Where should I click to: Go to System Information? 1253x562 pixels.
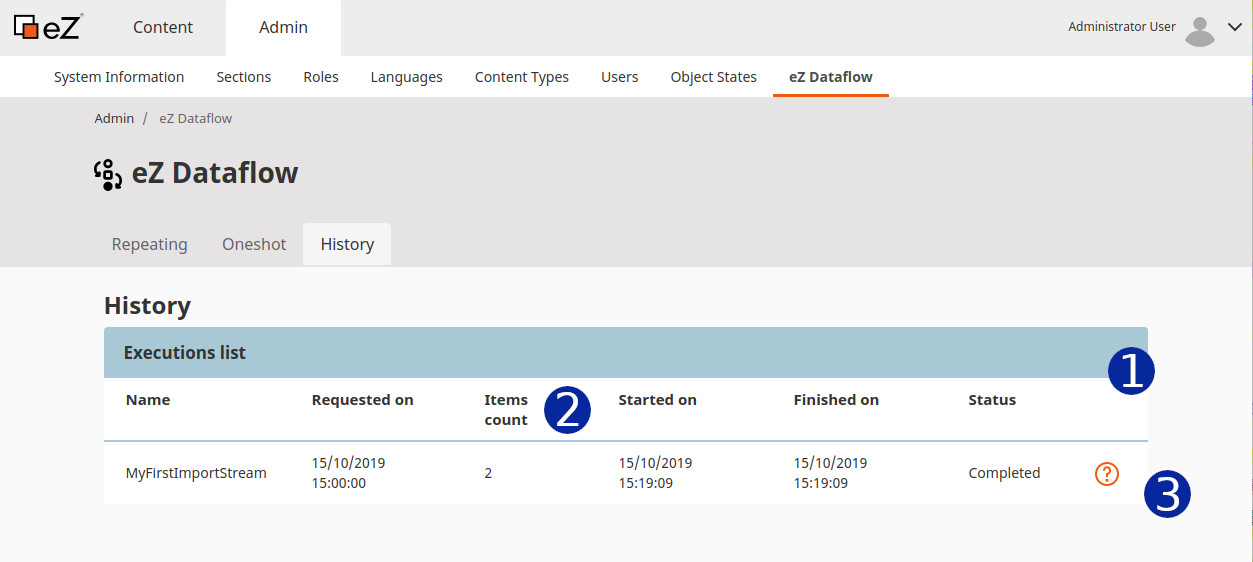coord(119,77)
